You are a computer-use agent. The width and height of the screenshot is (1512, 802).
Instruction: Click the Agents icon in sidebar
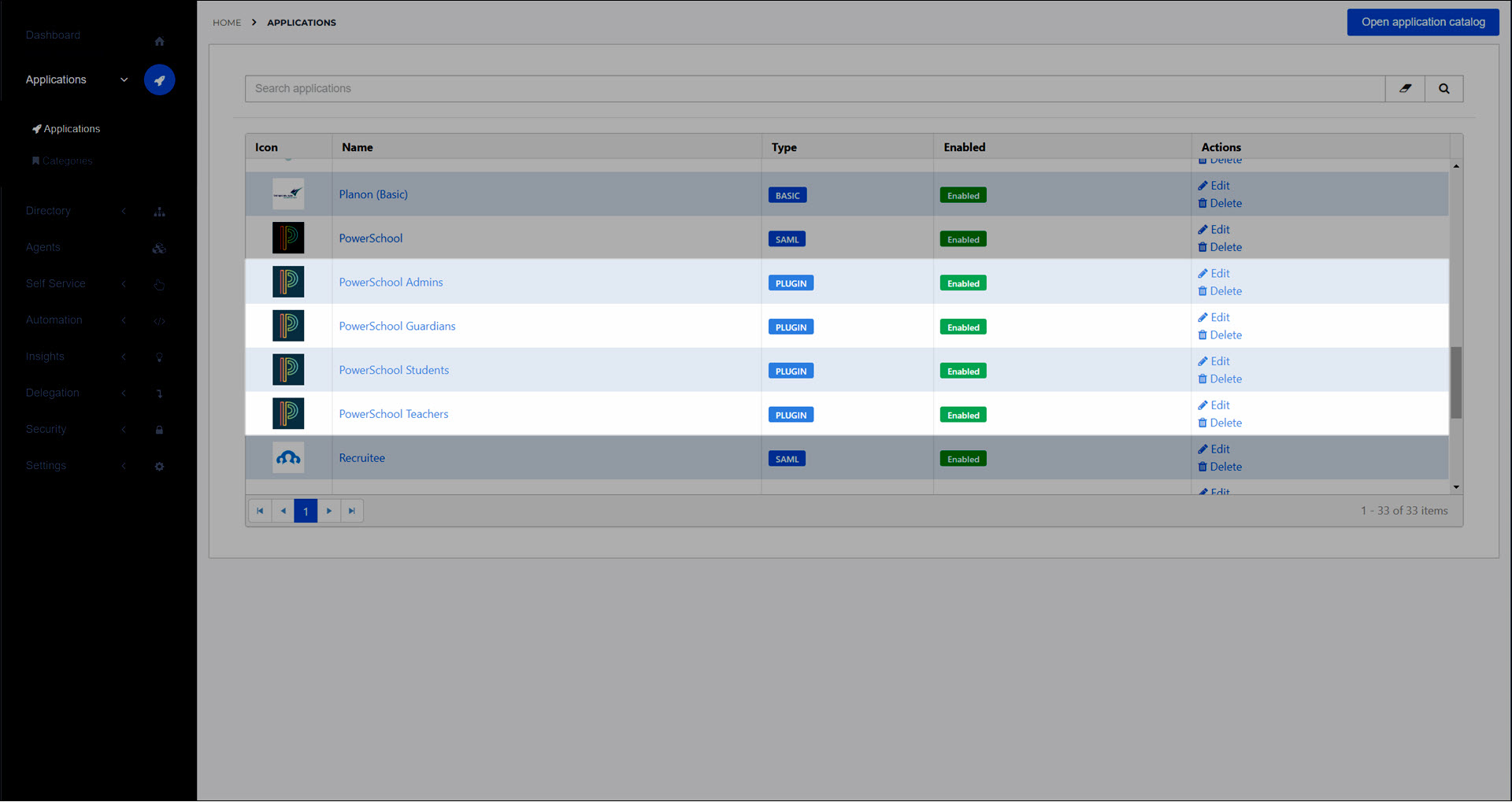tap(159, 248)
